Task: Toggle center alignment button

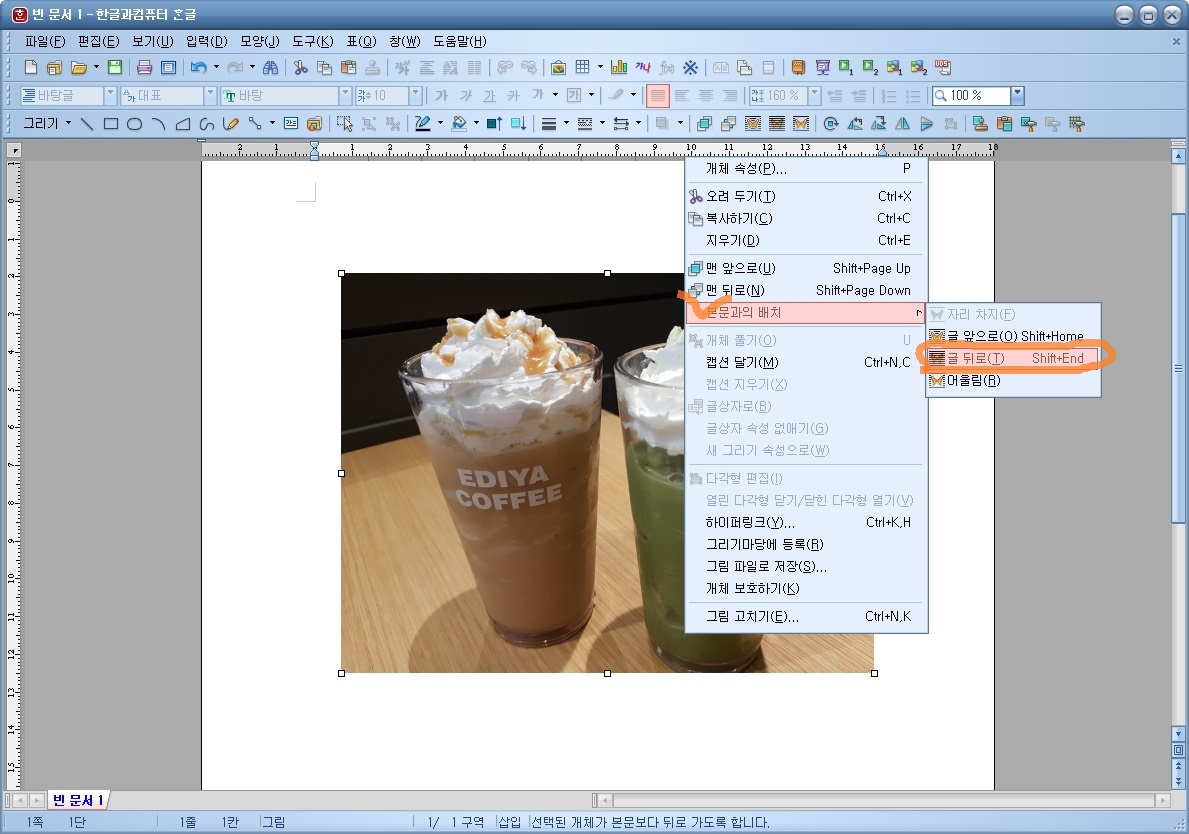Action: [706, 96]
